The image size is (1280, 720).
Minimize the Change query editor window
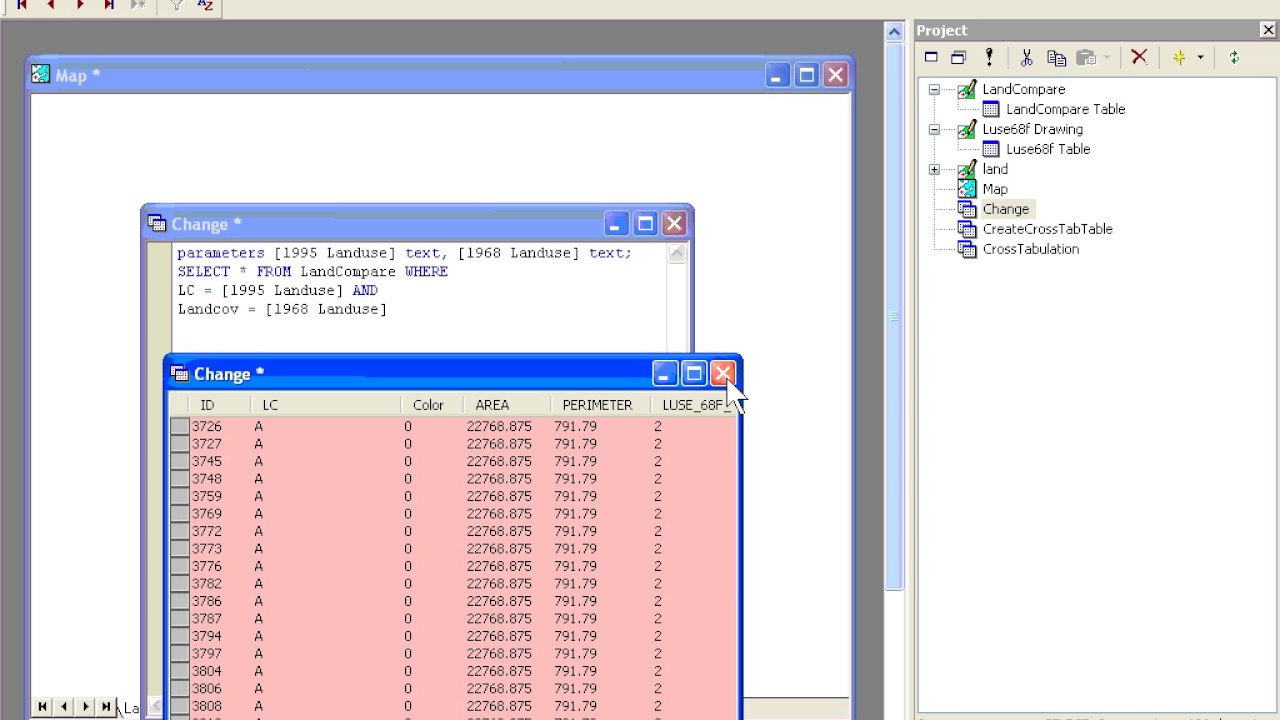616,224
